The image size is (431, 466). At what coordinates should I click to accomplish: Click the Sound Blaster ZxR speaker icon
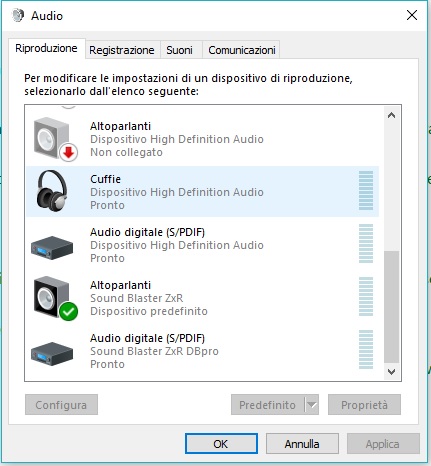[x=55, y=298]
